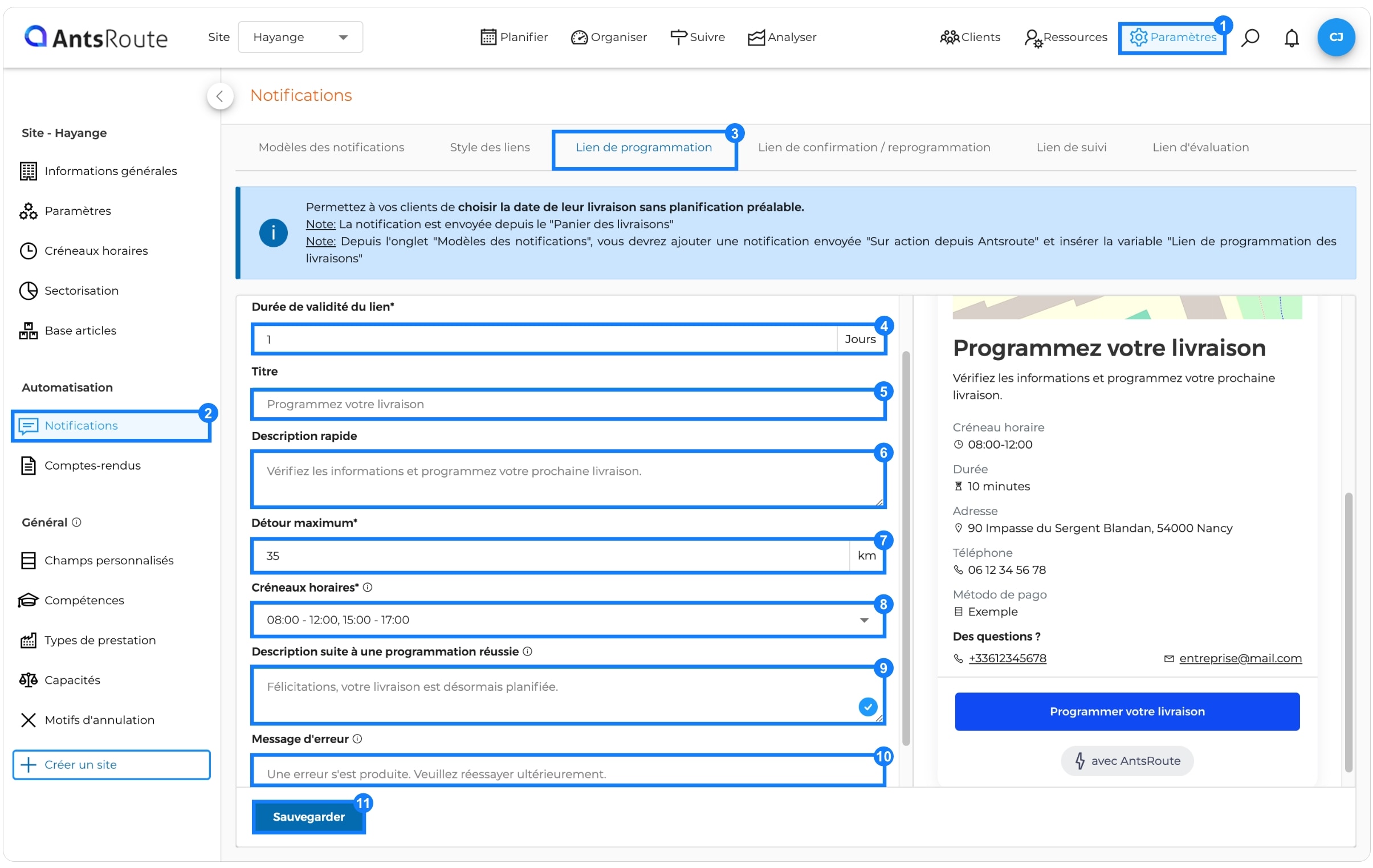Switch to Lien d'évaluation tab
Viewport: 1373px width, 868px height.
1201,147
